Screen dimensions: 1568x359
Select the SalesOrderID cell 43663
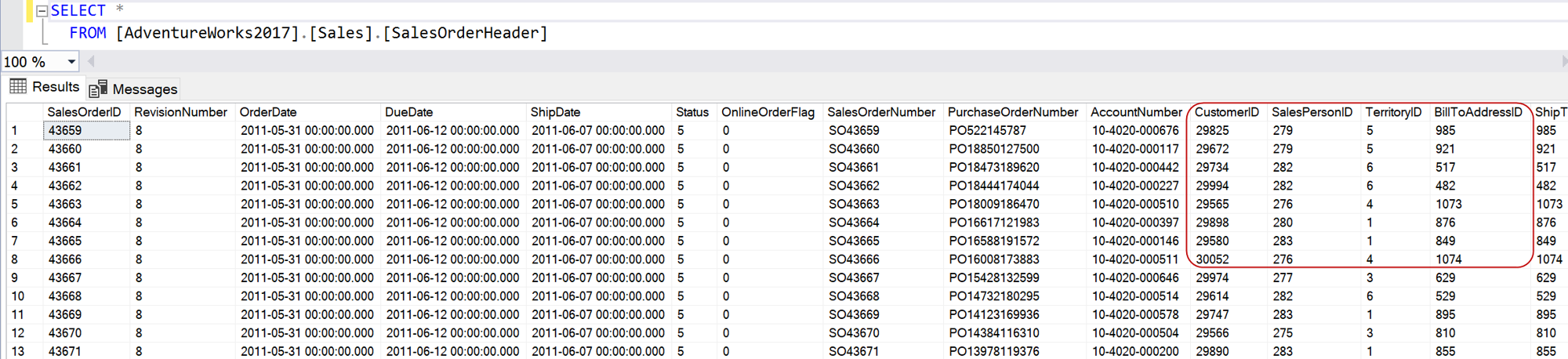(x=87, y=204)
